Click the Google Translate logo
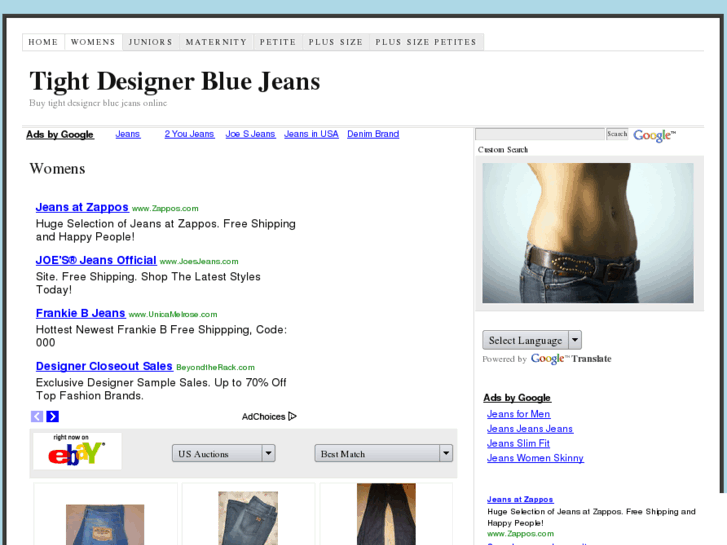 pyautogui.click(x=571, y=359)
